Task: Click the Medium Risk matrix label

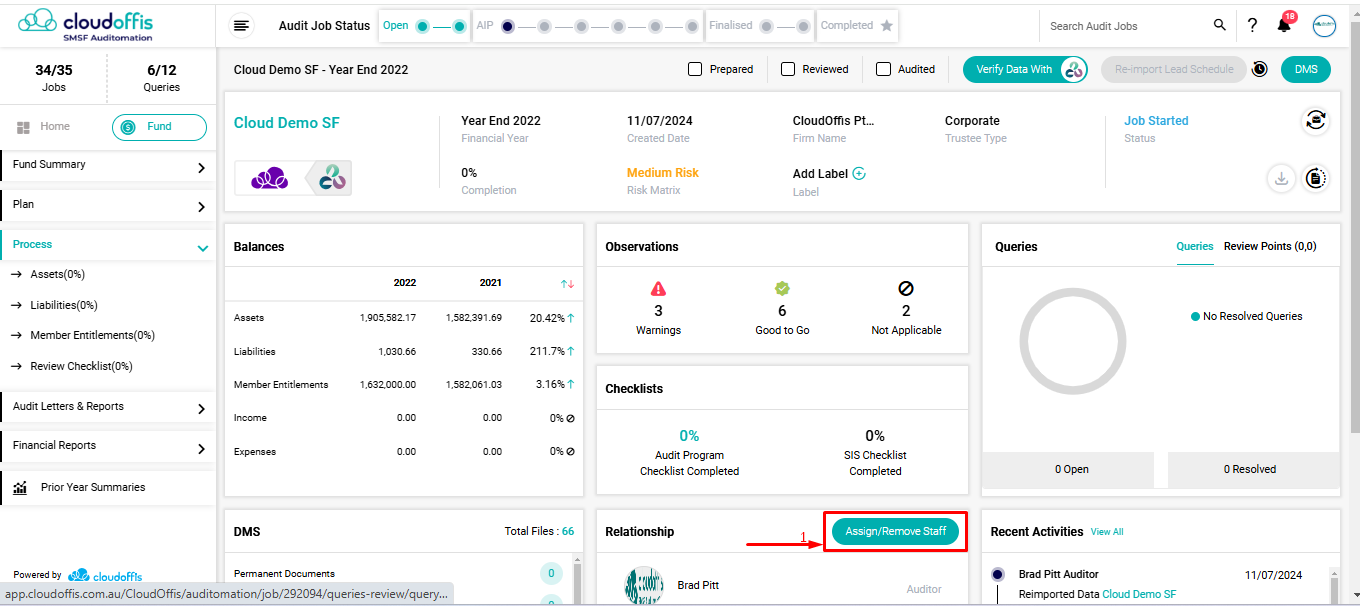Action: 663,173
